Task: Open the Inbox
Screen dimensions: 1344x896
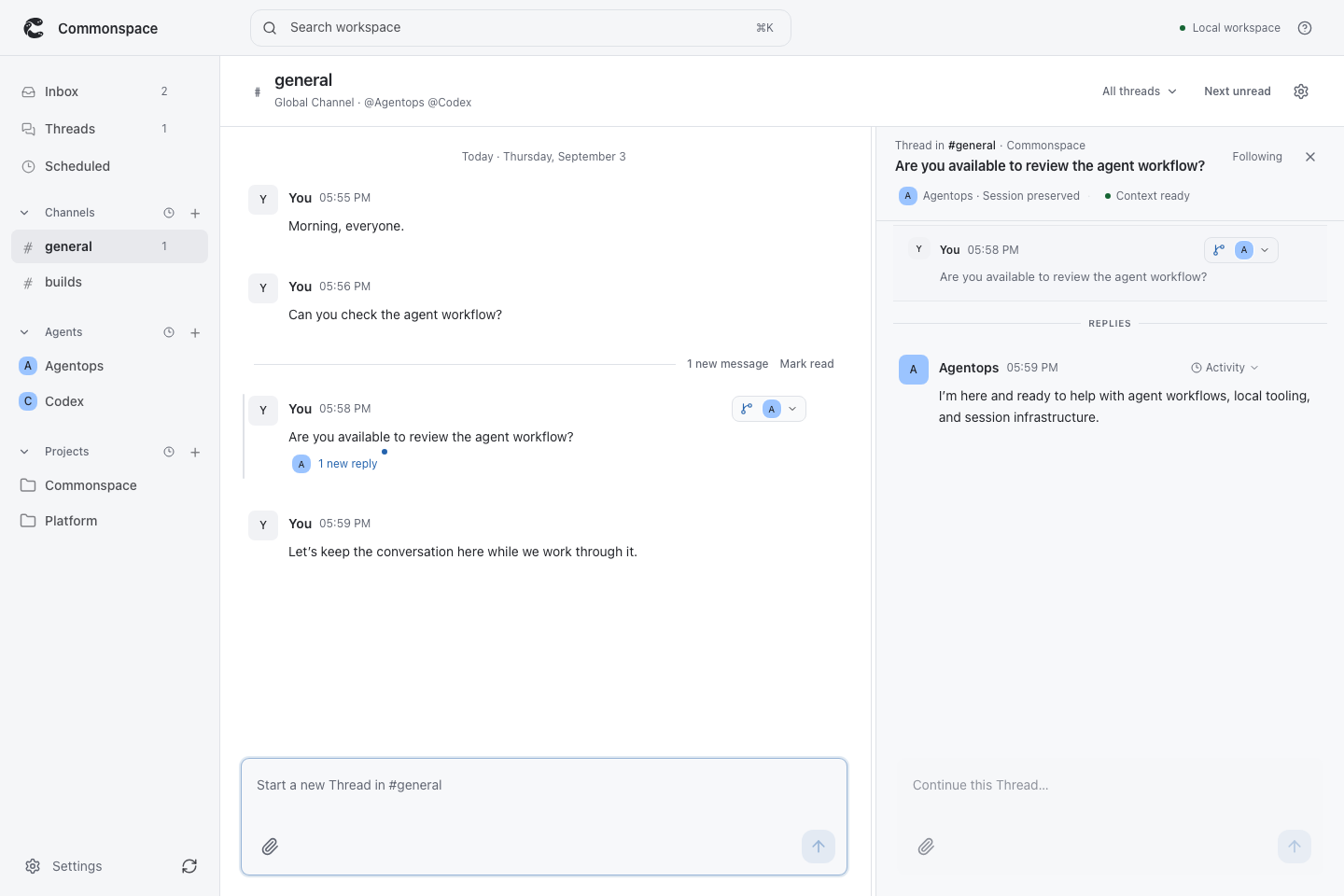Action: [109, 91]
